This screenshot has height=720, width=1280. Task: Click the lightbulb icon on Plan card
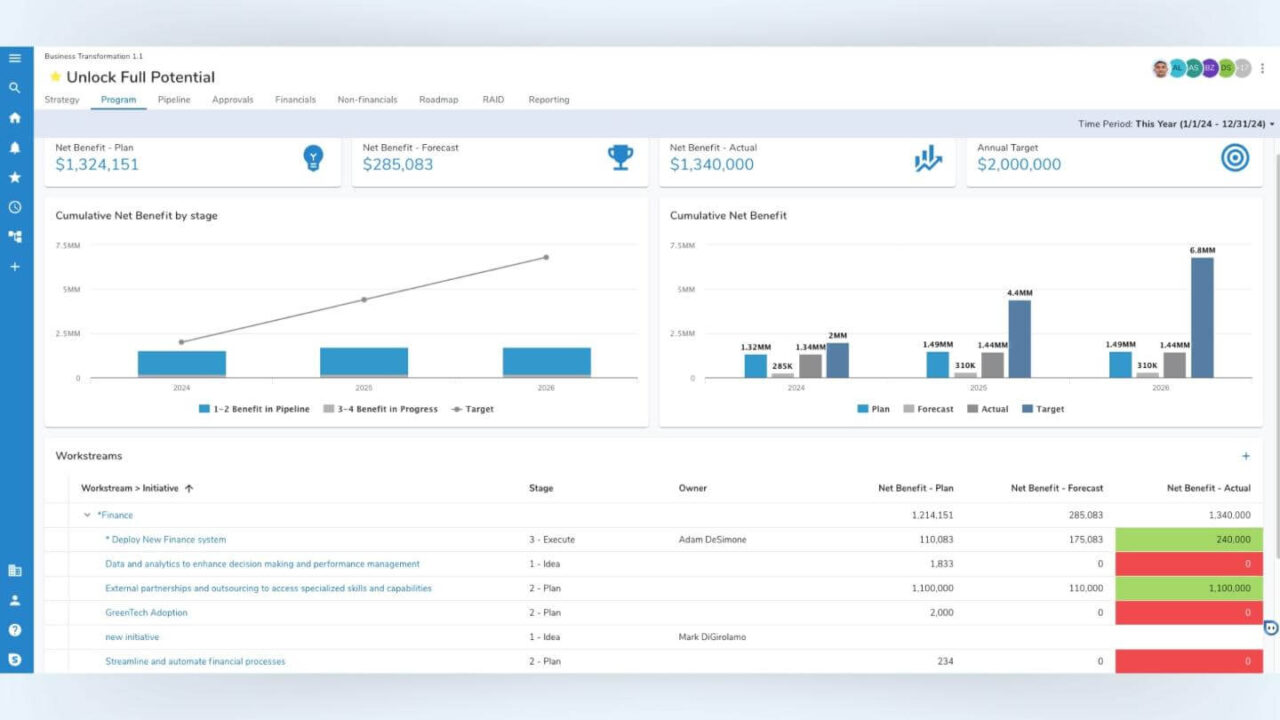[x=314, y=158]
